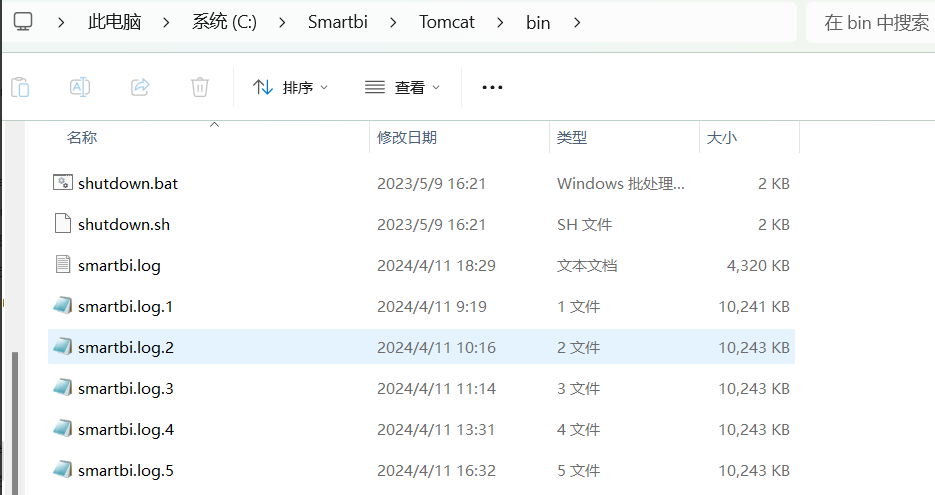Sort by 名称 column header
The image size is (935, 495).
82,137
